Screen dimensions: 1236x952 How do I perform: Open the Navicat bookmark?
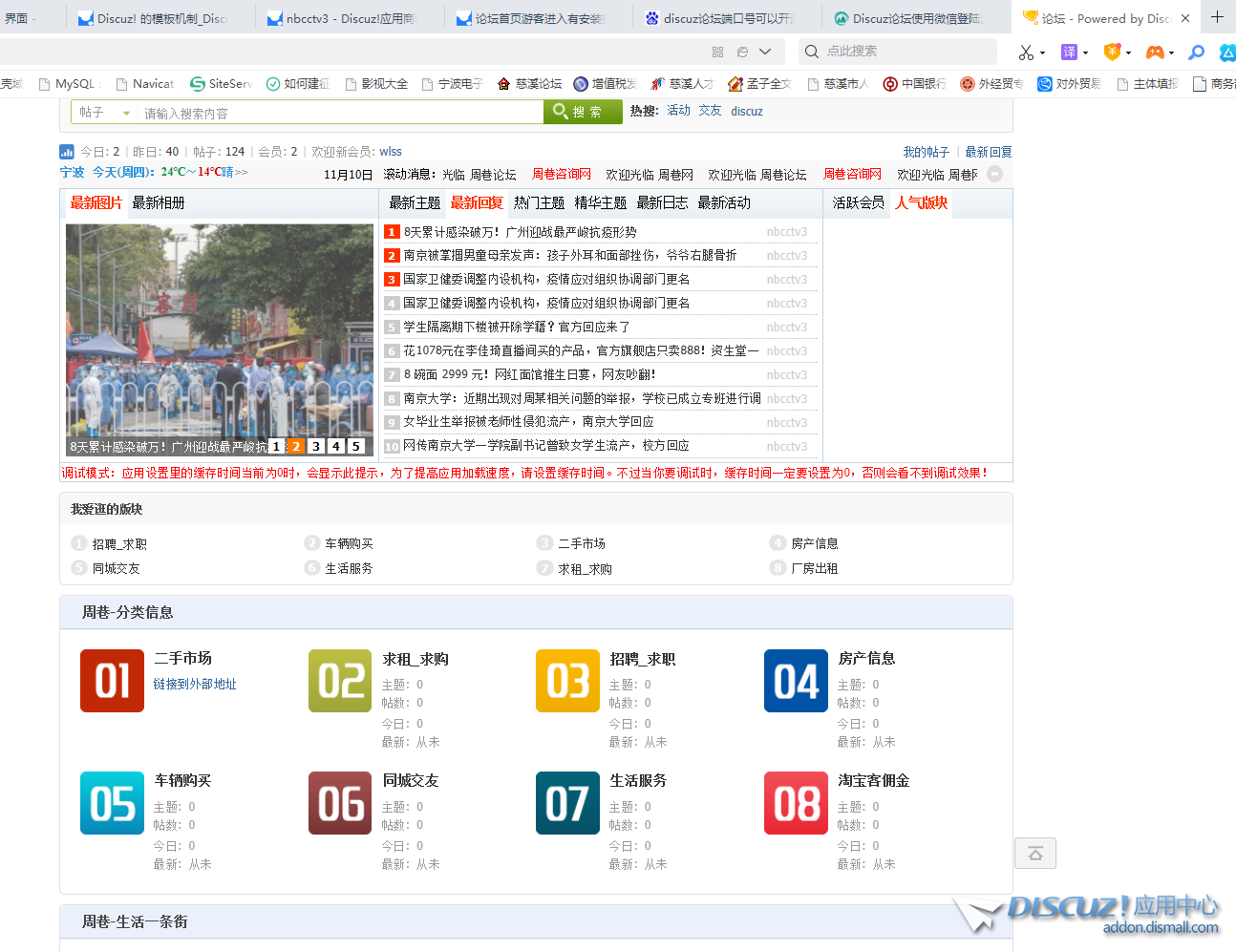145,84
